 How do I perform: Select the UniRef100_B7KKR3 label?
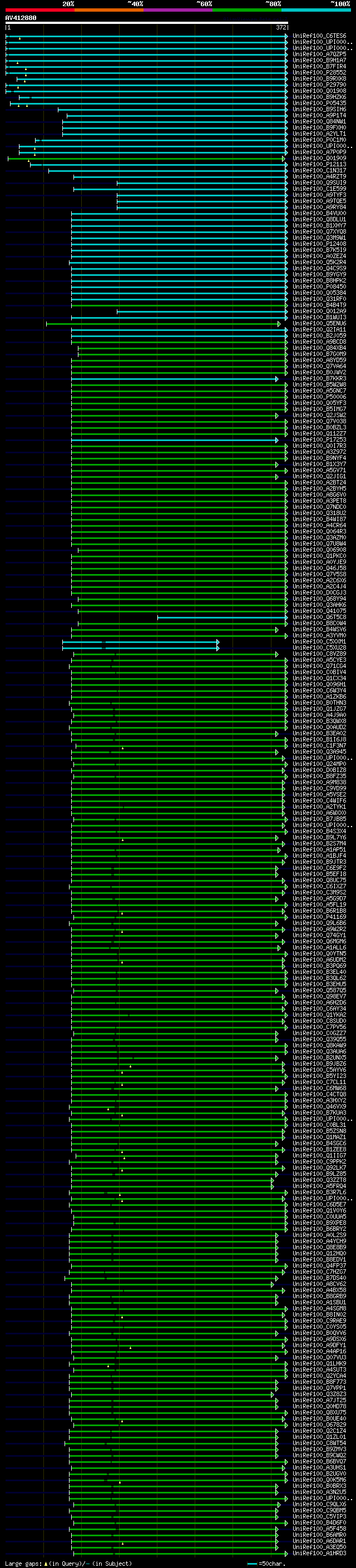[x=319, y=379]
